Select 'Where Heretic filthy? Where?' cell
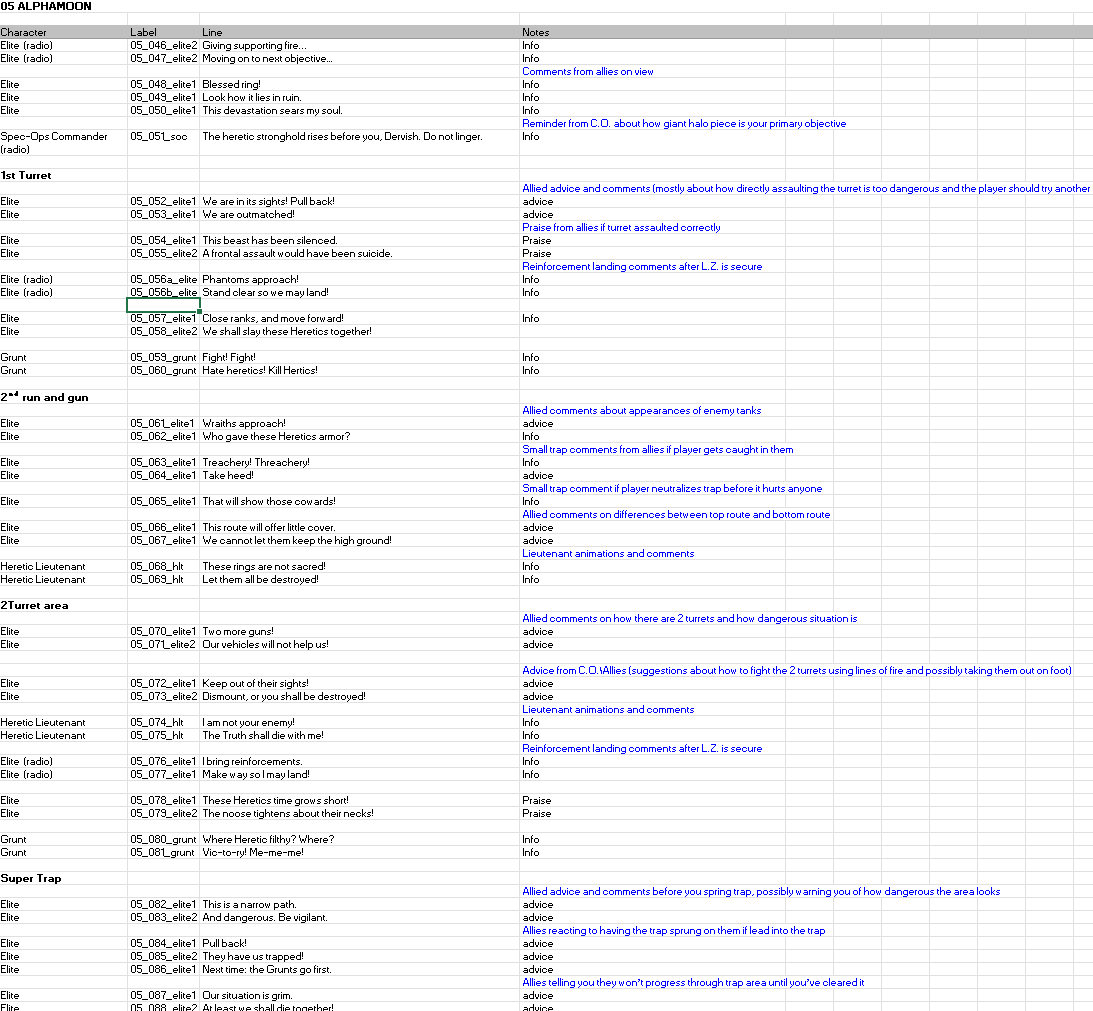This screenshot has height=1011, width=1093. pyautogui.click(x=359, y=839)
